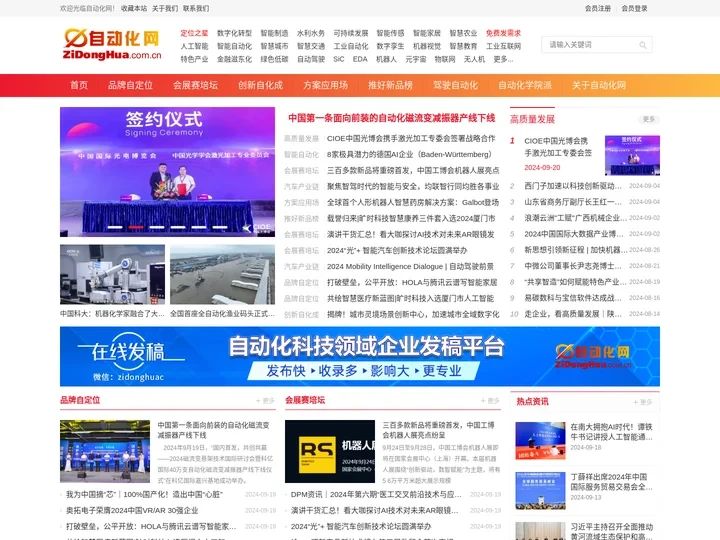
Task: Click the 智能自动化 category label
Action: click(x=301, y=154)
